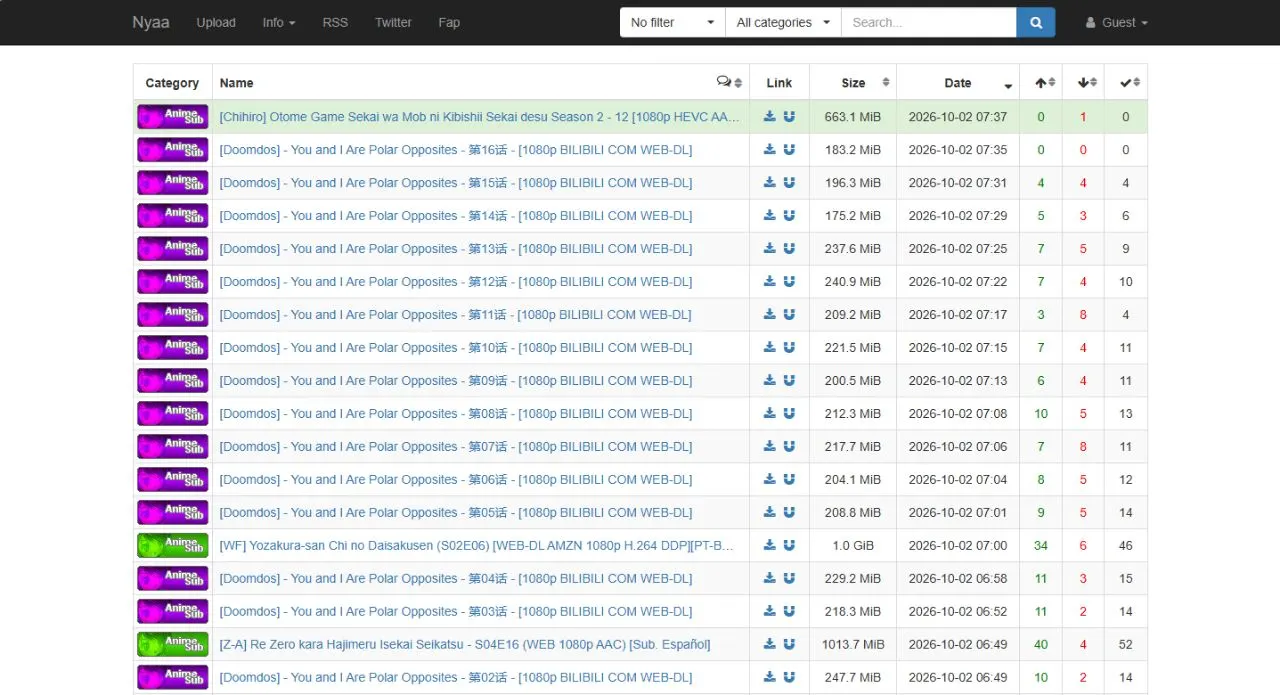Select the date 2026-10-02 07:25

pos(958,249)
